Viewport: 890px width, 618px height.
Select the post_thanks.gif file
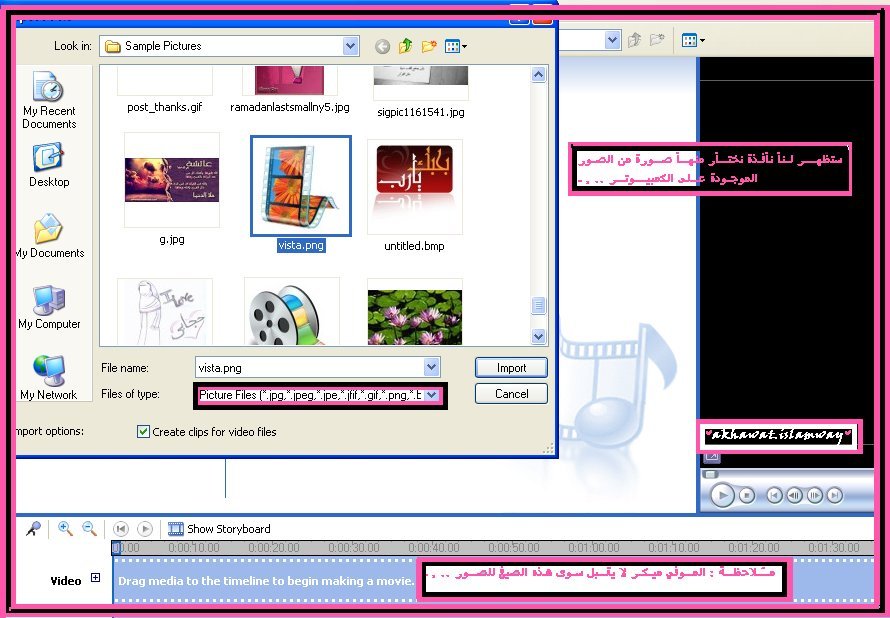pos(165,107)
